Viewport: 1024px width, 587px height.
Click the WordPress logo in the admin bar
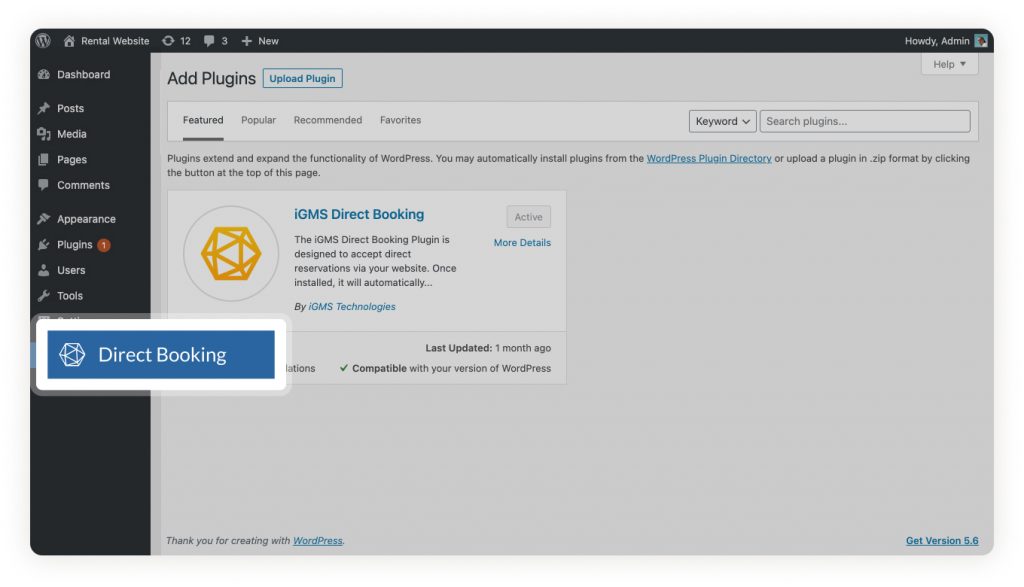pyautogui.click(x=42, y=40)
